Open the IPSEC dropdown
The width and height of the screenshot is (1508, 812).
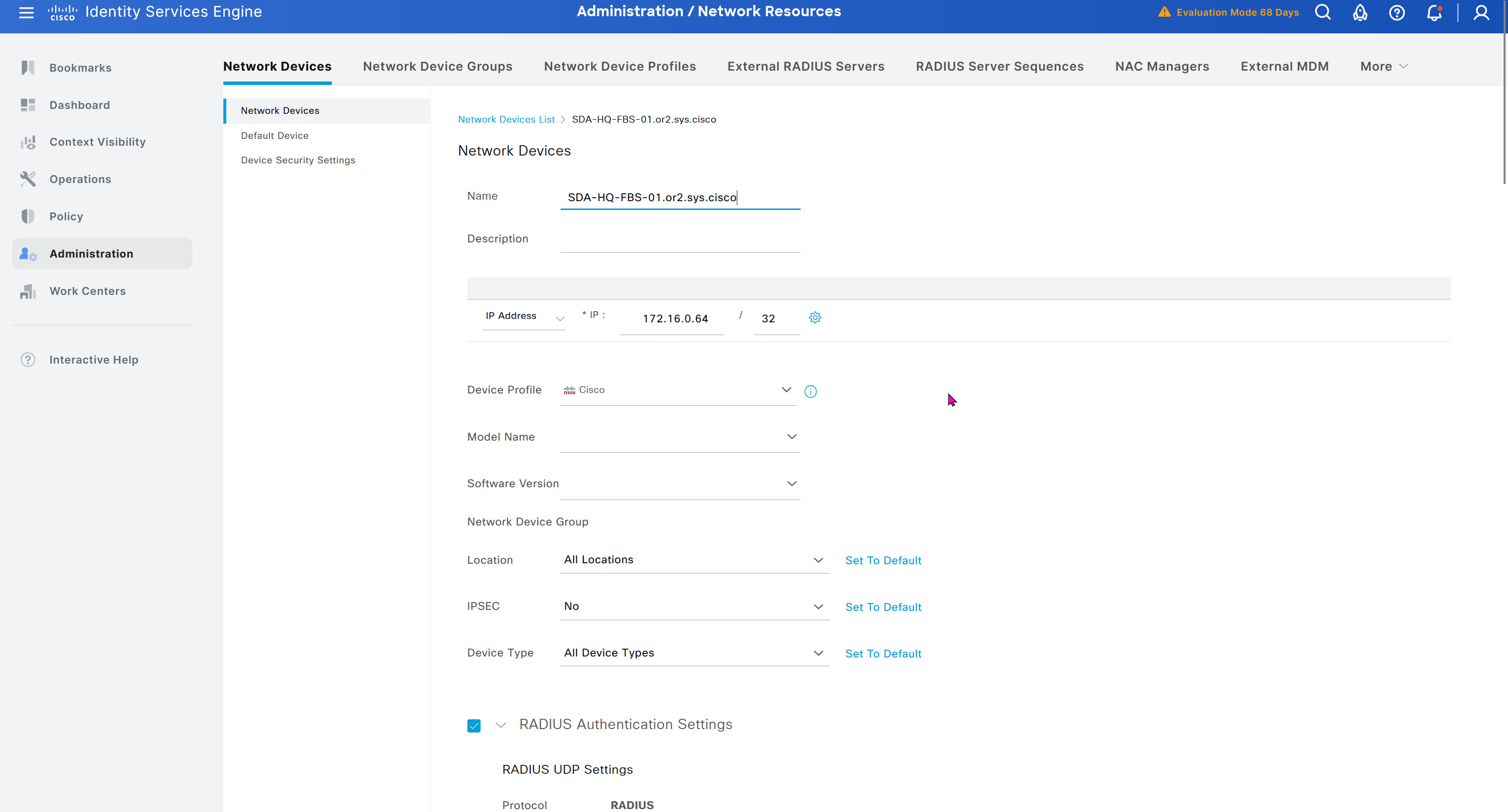pyautogui.click(x=694, y=606)
